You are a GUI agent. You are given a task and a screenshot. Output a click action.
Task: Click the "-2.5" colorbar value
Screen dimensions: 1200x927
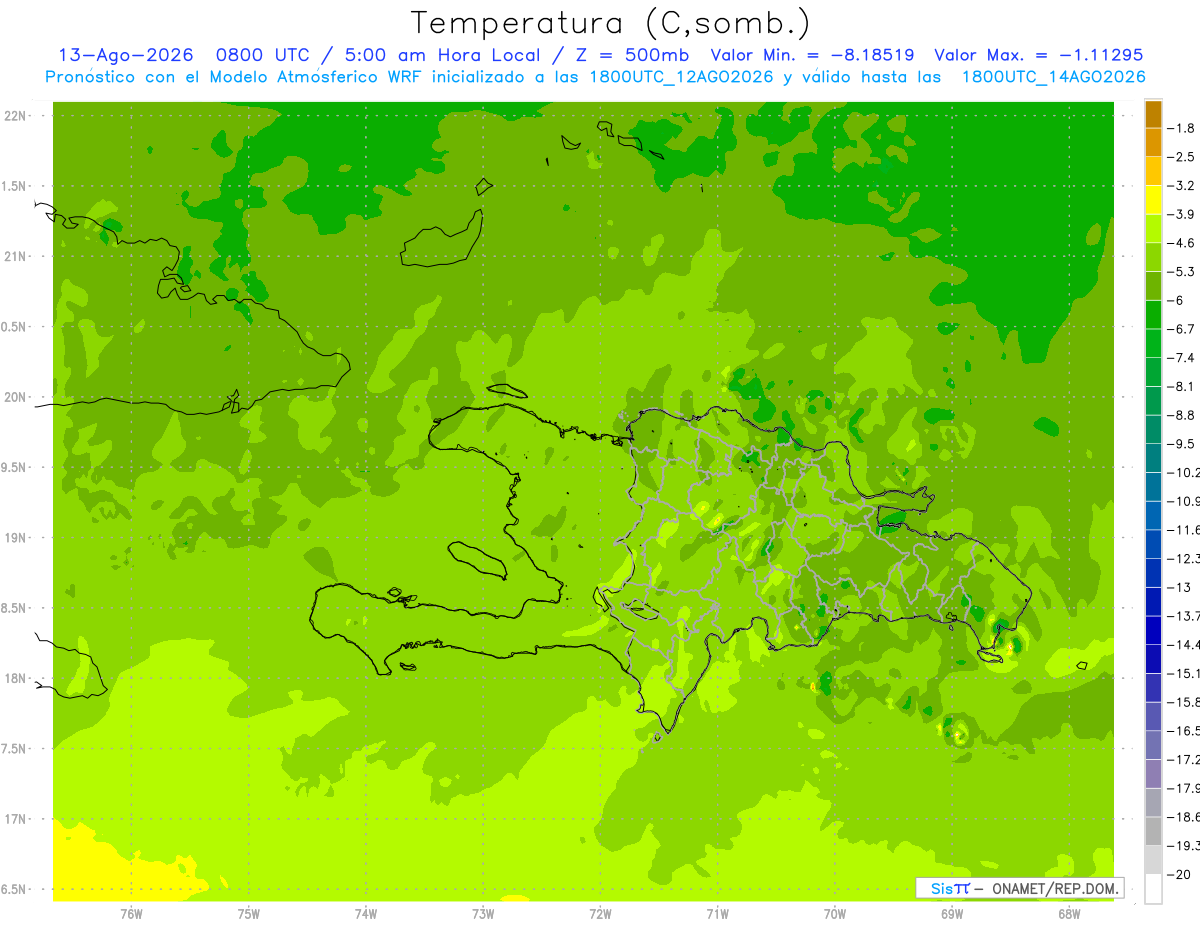tap(1182, 157)
